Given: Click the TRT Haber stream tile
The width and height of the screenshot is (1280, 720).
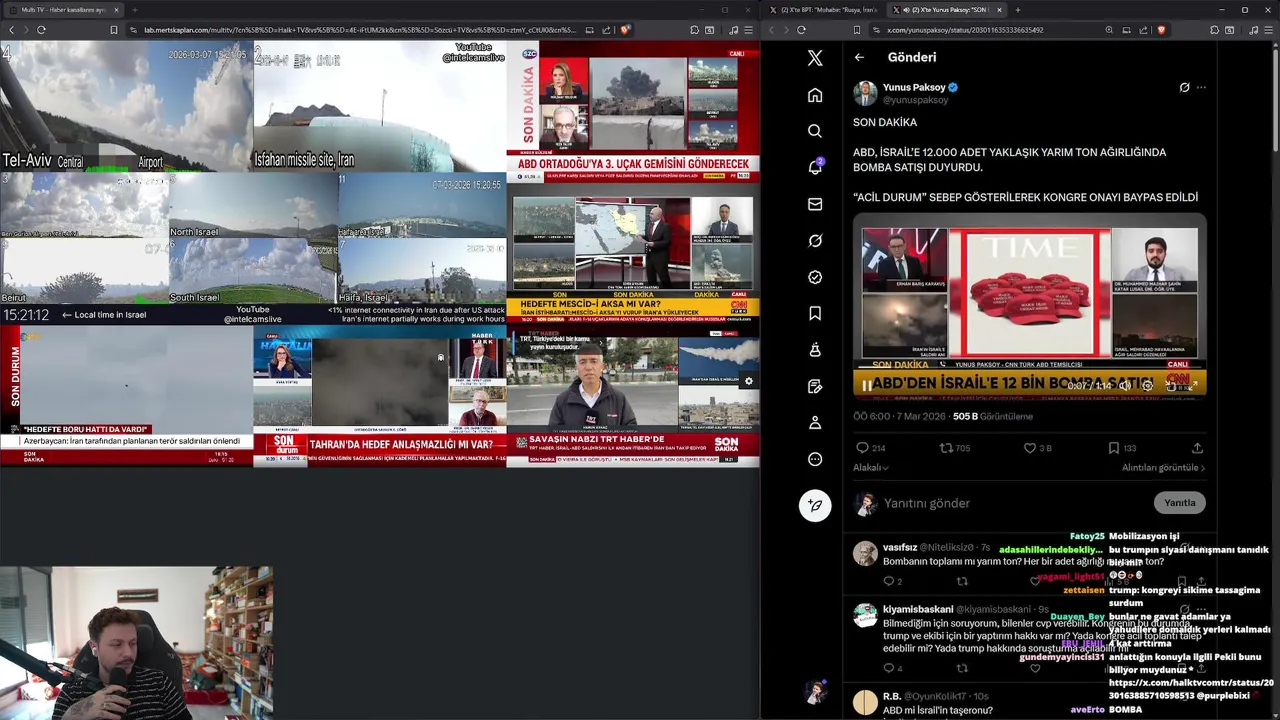Looking at the screenshot, I should click(633, 396).
